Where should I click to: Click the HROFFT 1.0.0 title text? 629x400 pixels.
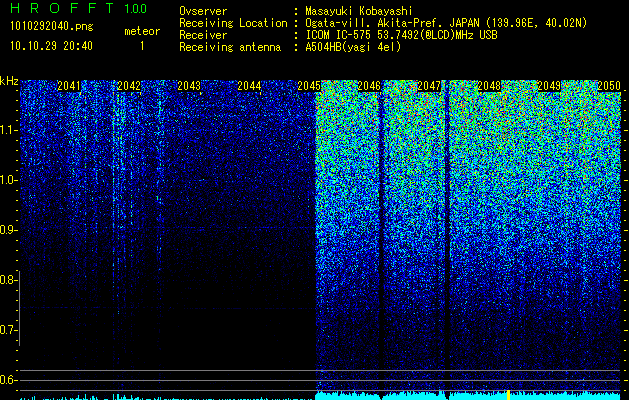[x=79, y=8]
